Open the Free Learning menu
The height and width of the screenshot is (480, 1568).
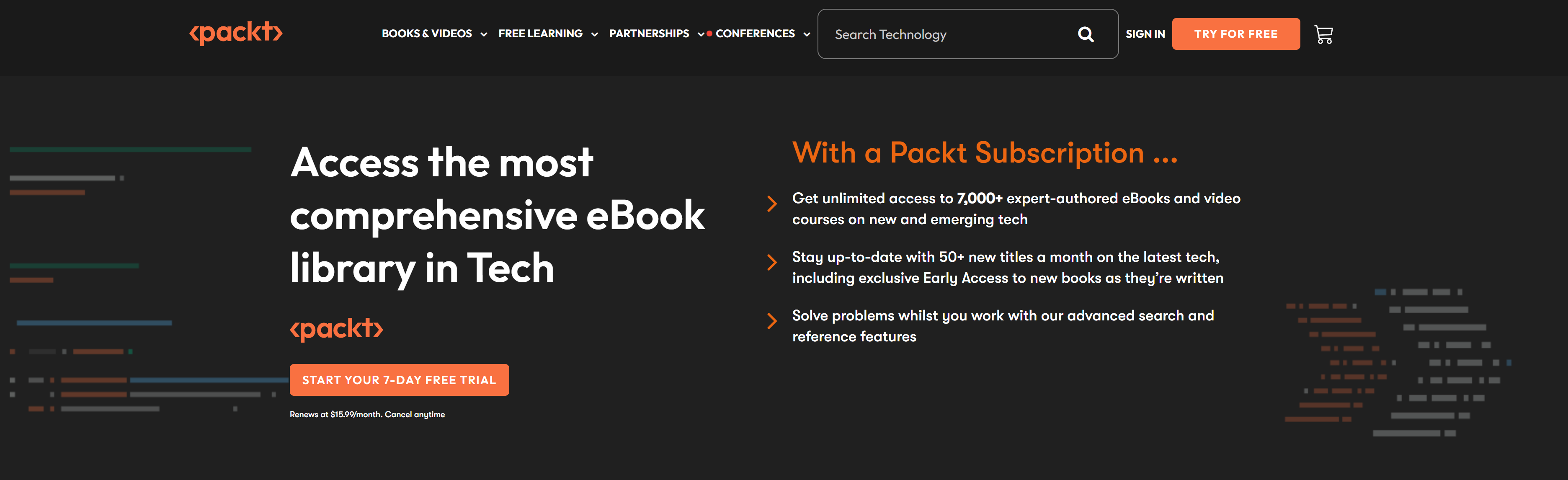(540, 34)
